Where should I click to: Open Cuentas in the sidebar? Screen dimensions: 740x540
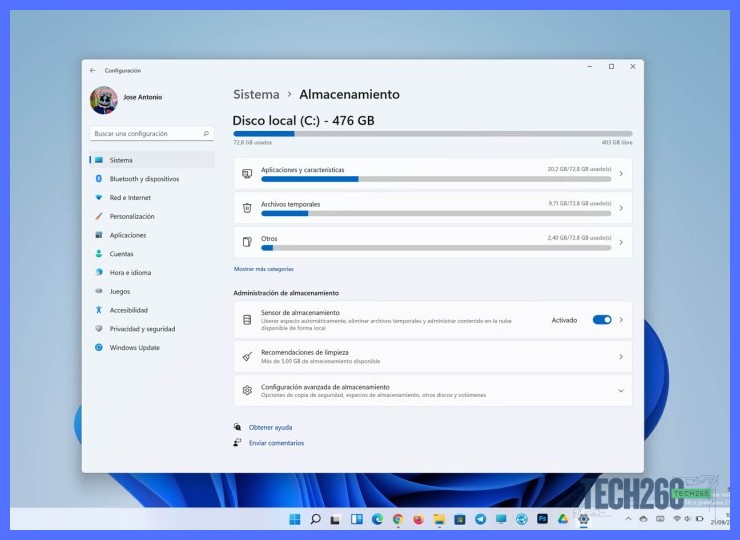[x=151, y=253]
